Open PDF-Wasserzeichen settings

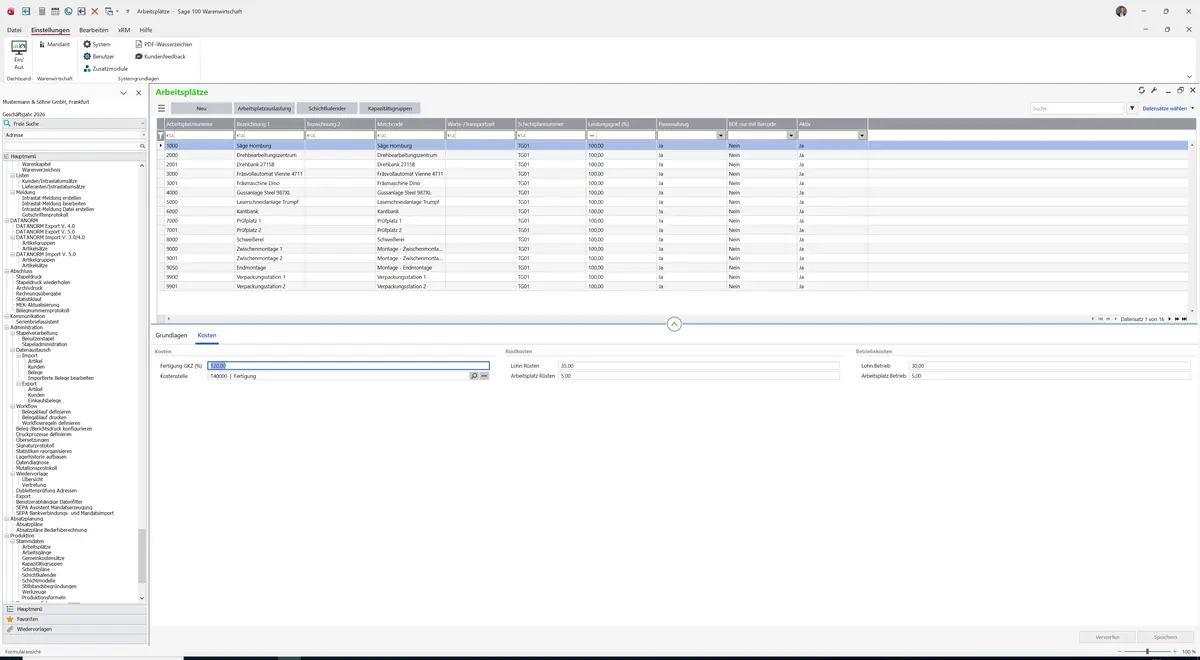pos(164,44)
